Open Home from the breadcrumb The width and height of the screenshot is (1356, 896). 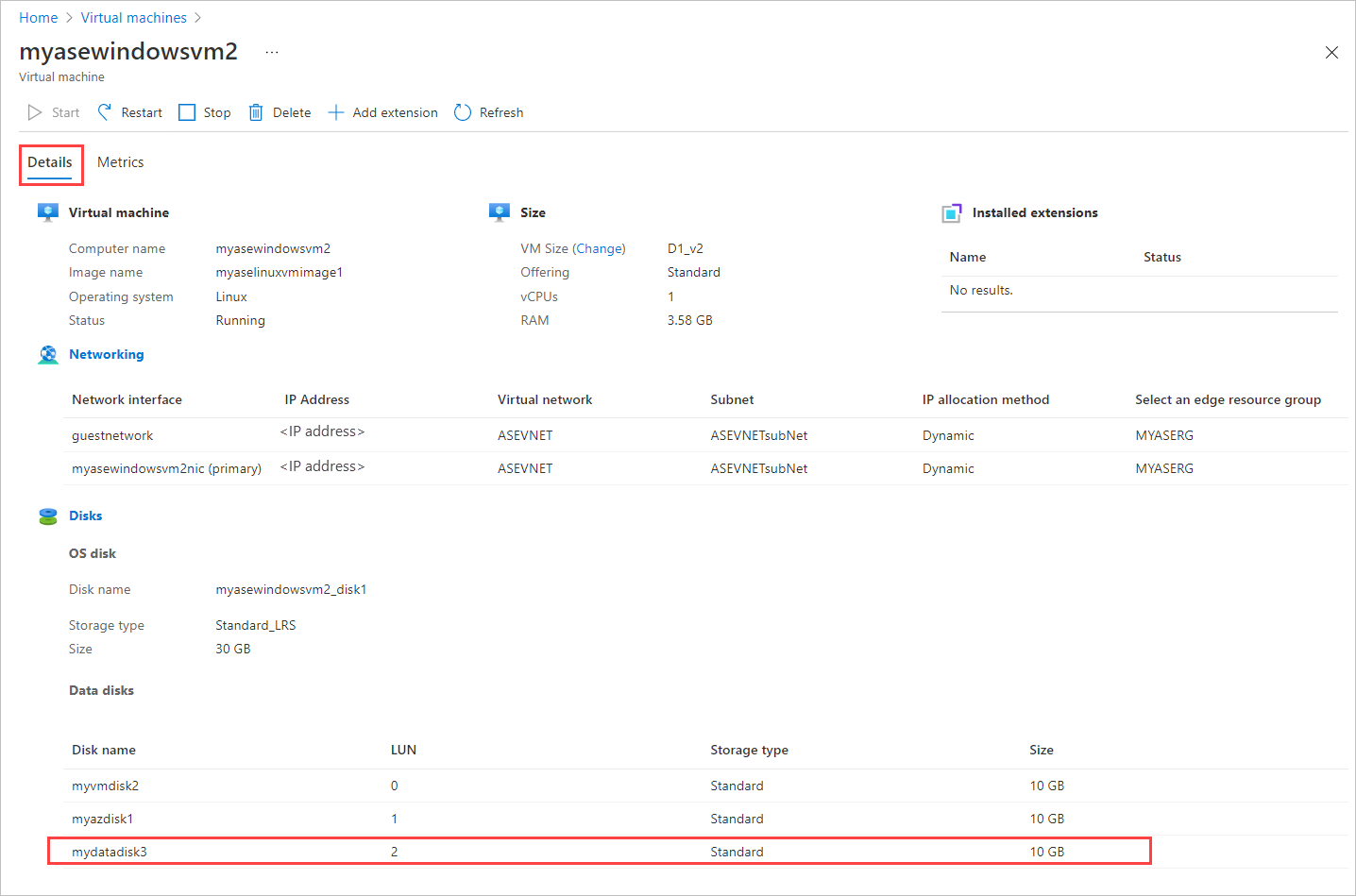coord(38,17)
